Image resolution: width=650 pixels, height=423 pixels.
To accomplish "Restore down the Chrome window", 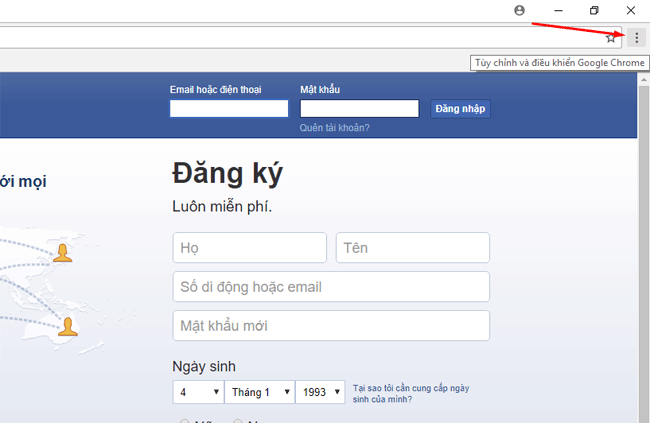I will tap(594, 10).
